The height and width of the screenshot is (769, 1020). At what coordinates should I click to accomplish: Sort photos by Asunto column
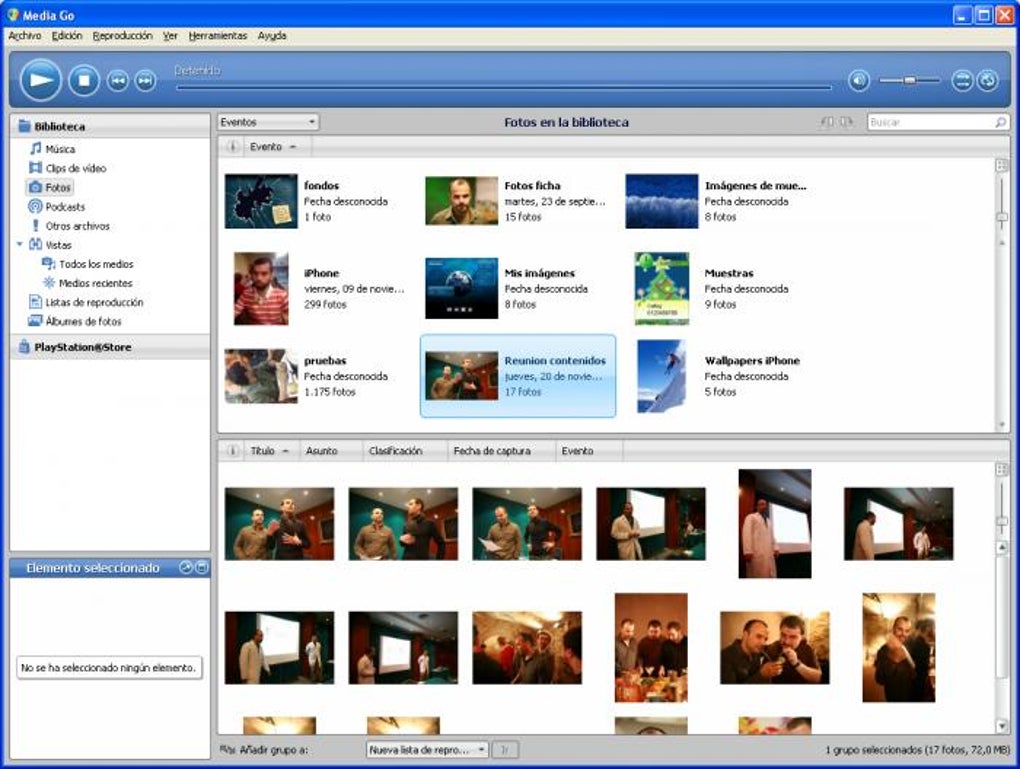[330, 451]
